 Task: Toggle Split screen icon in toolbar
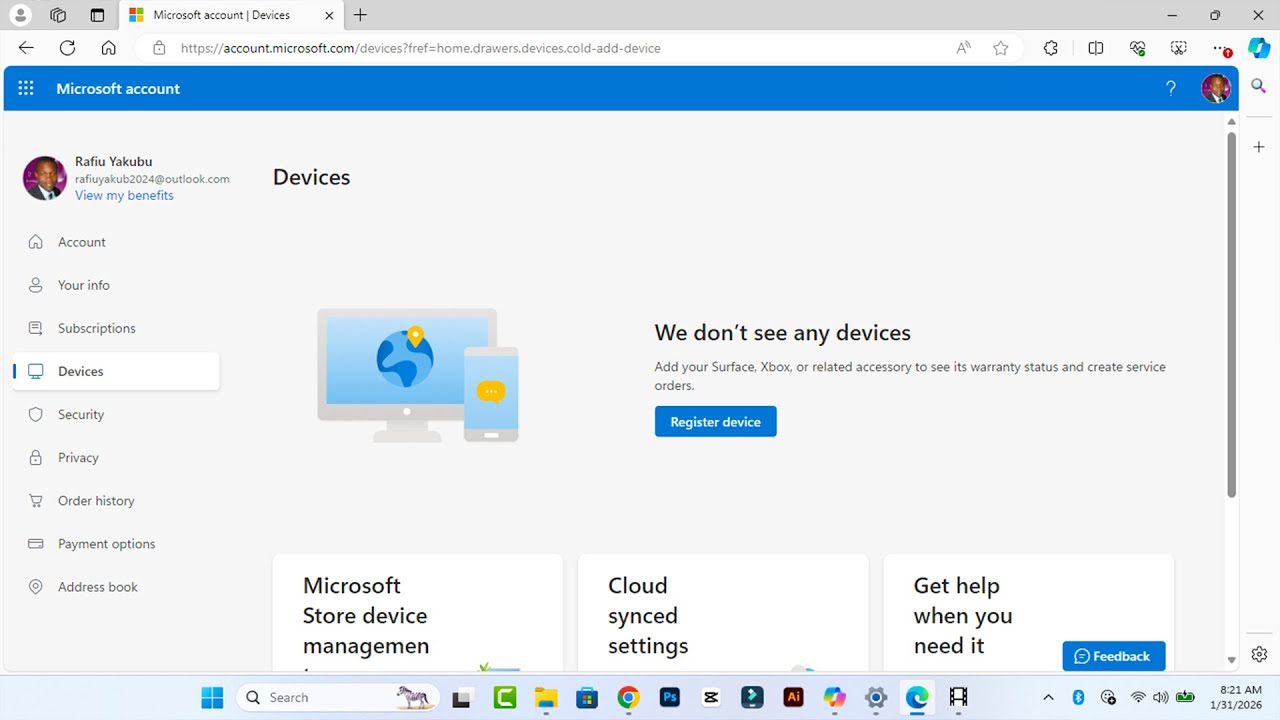pyautogui.click(x=1095, y=47)
